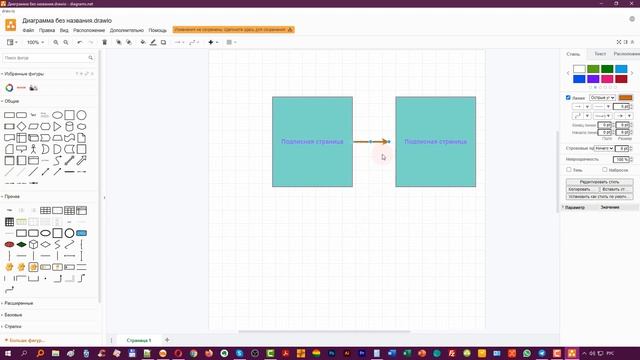Open the line style dropdown next to Линия
640x360 pixels.
point(602,98)
